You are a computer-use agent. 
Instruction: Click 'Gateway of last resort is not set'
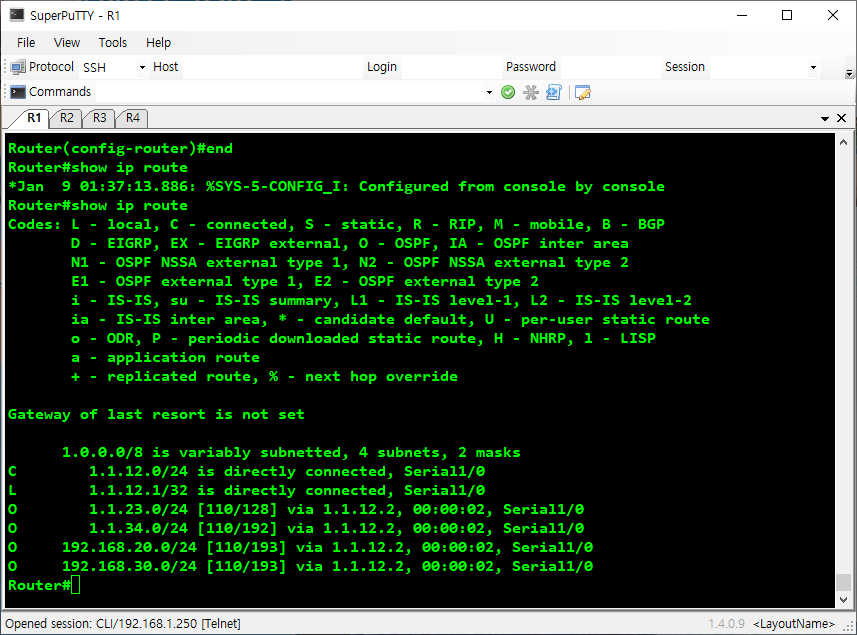(156, 414)
